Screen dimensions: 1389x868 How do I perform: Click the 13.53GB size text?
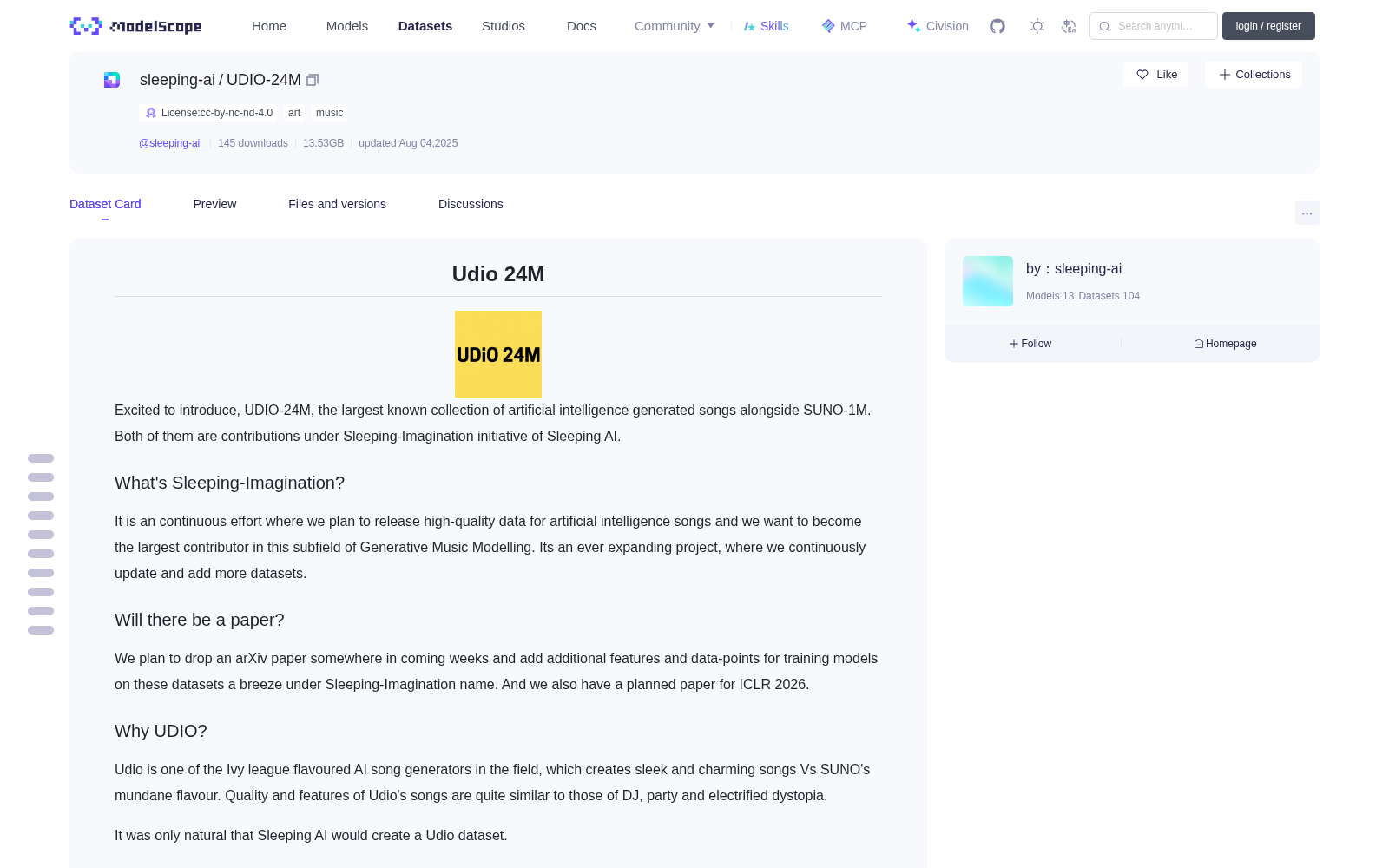(x=323, y=143)
